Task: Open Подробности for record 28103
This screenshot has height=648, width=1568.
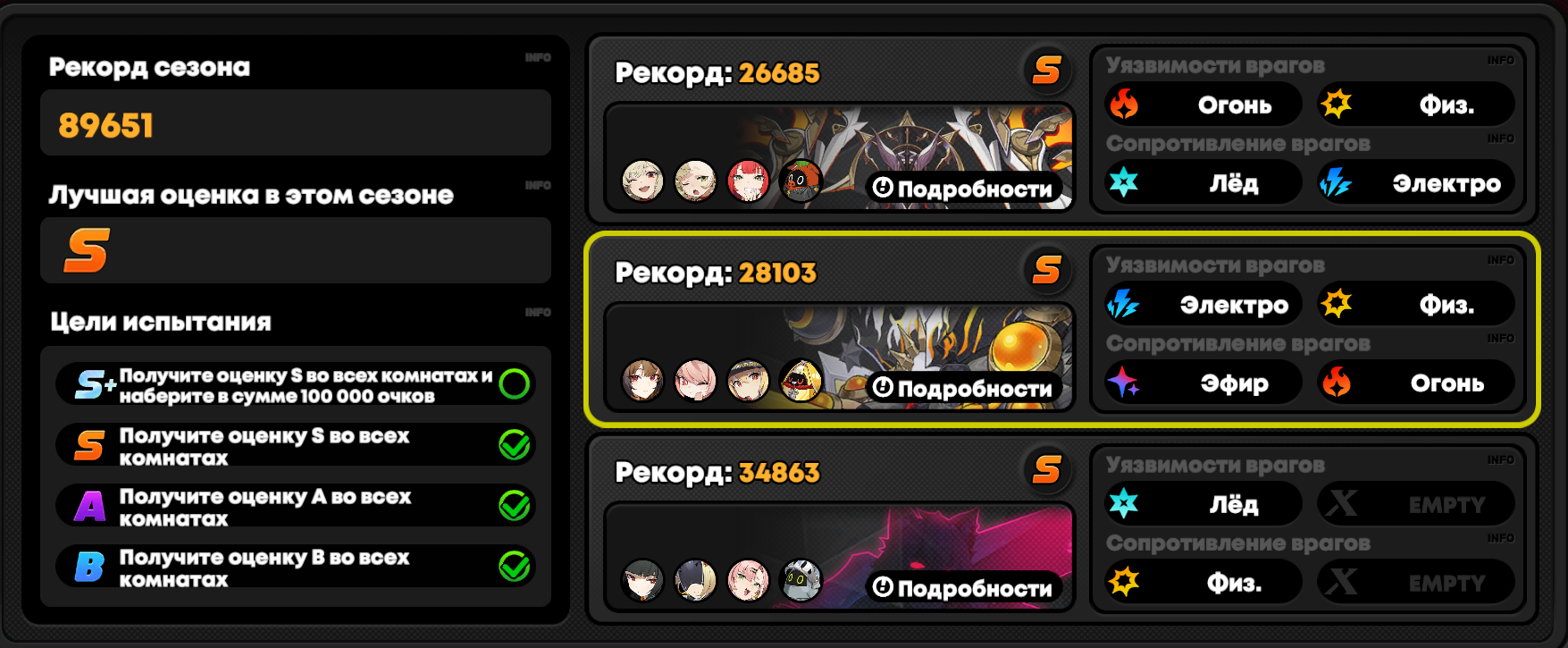Action: click(963, 388)
